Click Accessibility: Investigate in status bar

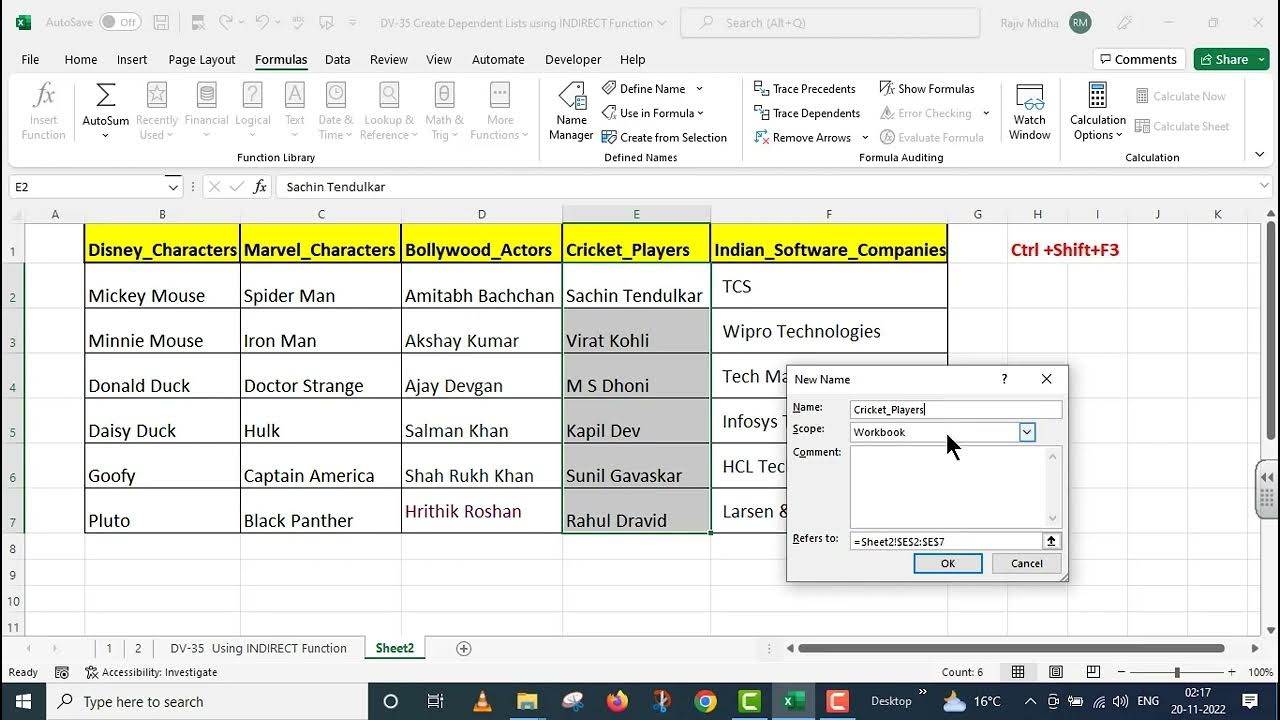(x=151, y=672)
